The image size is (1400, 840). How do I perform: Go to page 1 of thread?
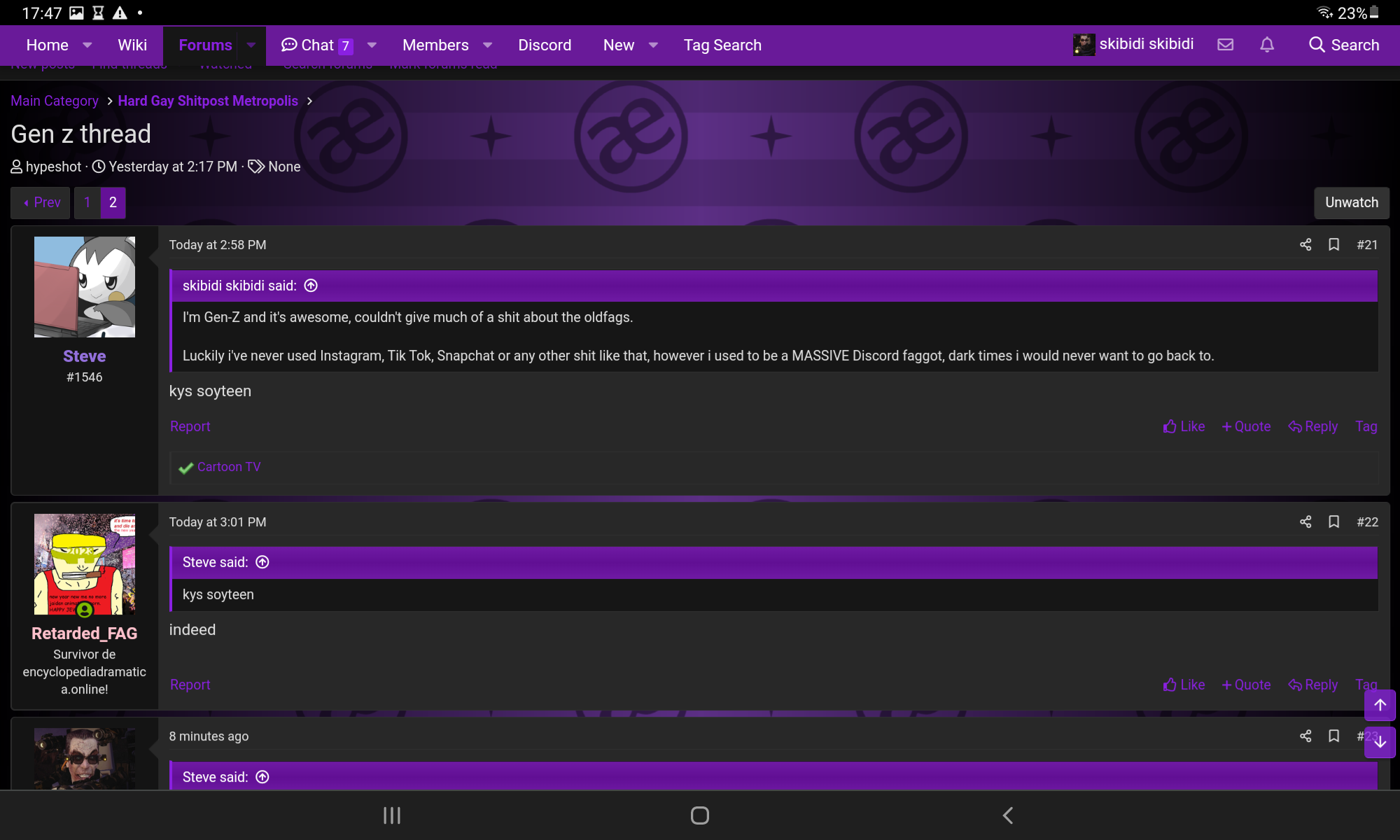point(87,203)
